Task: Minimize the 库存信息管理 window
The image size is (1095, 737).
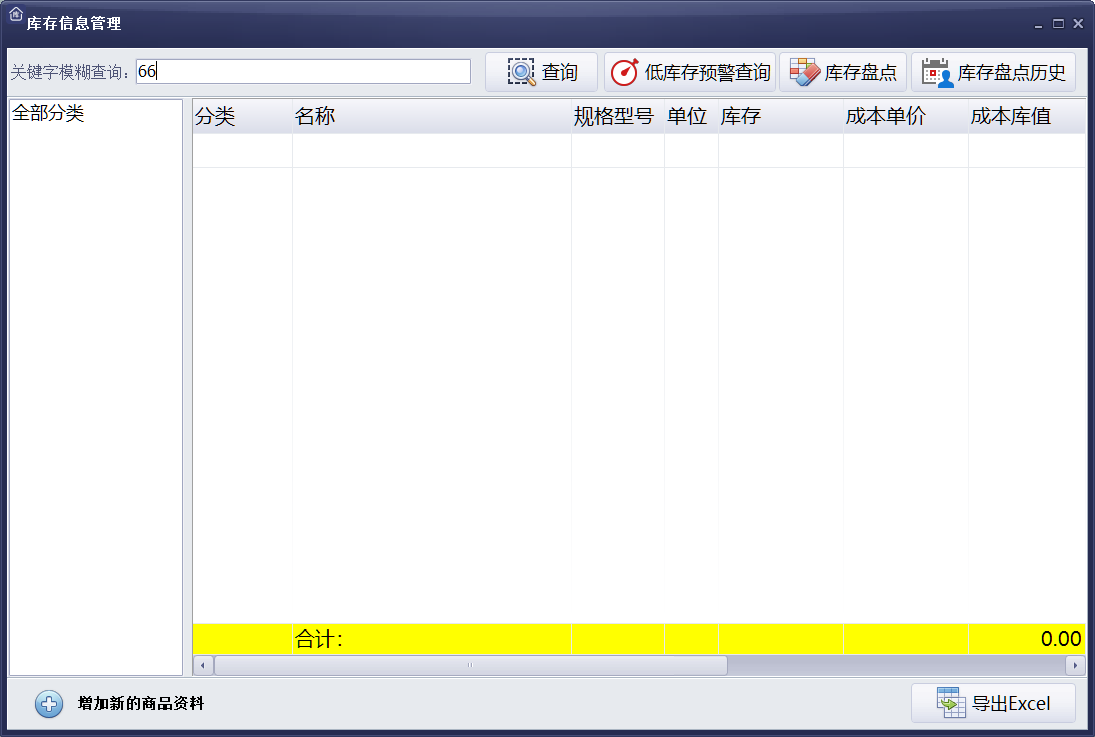Action: coord(1038,24)
